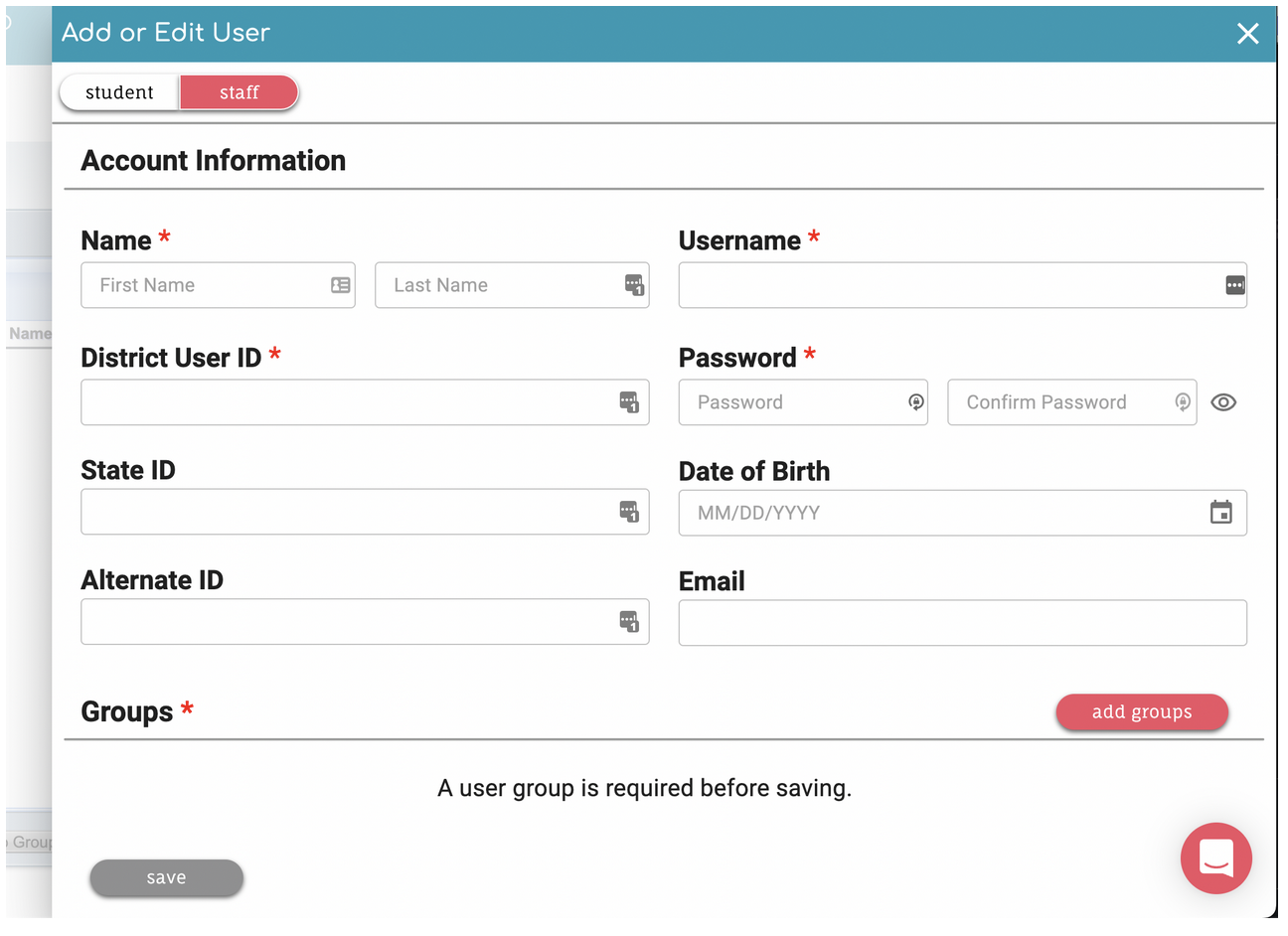Screen dimensions: 1288x936
Task: Click inside the First Name field
Action: 218,285
